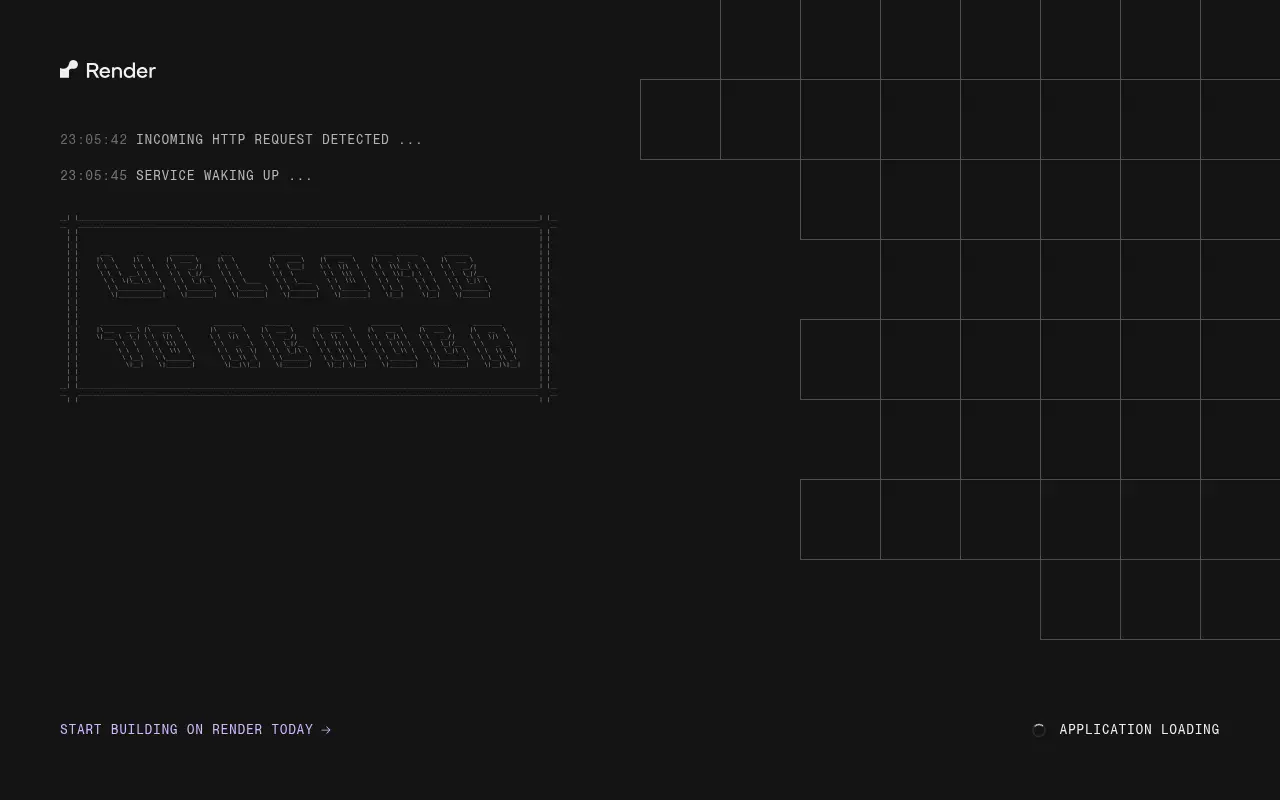Viewport: 1280px width, 800px height.
Task: Click the lowest row's leftmost grid cell
Action: tap(1080, 599)
